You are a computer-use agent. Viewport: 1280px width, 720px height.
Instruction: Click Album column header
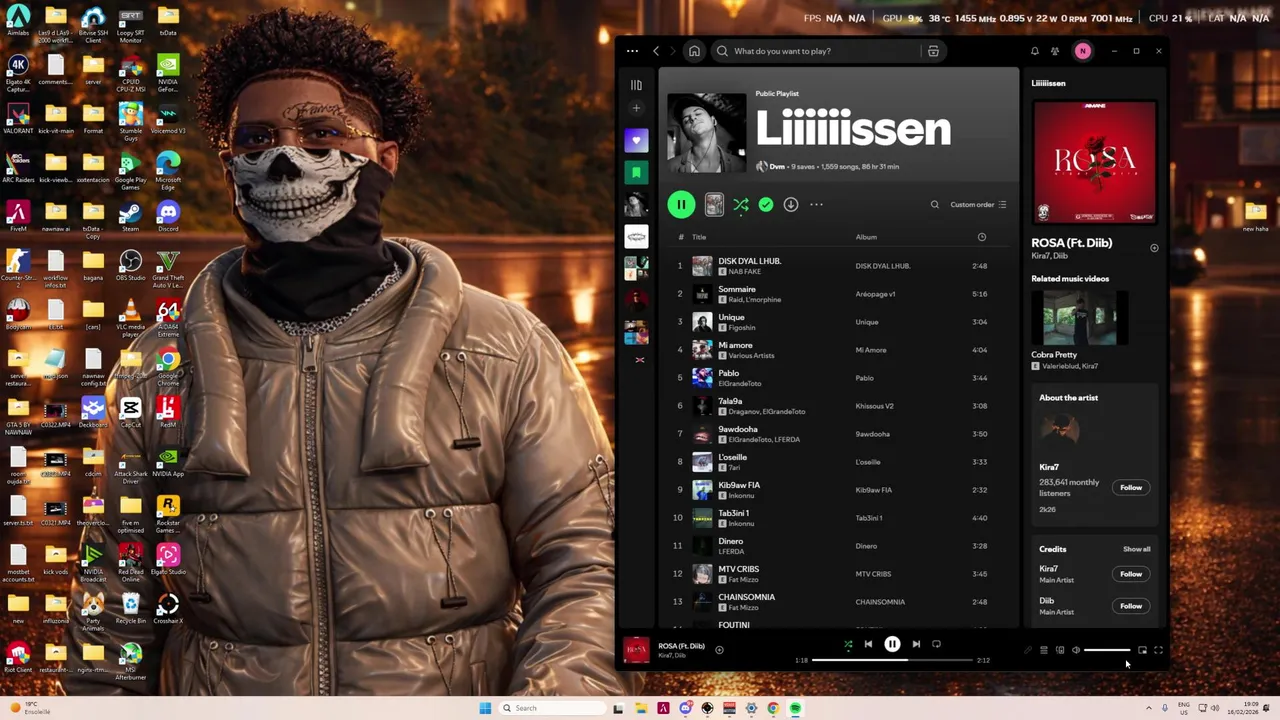click(x=866, y=237)
